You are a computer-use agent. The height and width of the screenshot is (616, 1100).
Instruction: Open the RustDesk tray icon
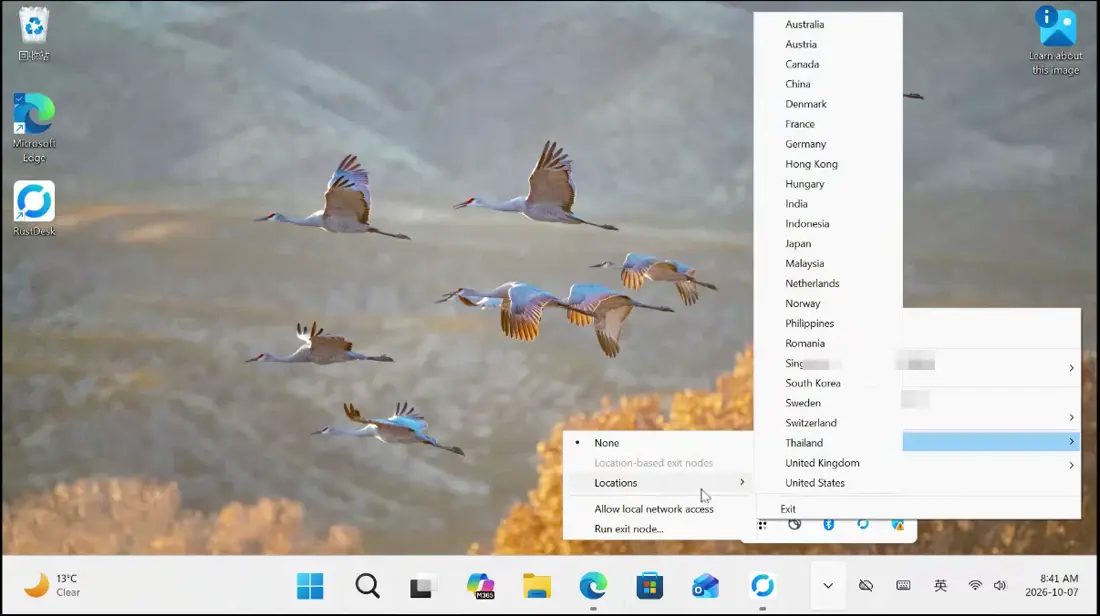pyautogui.click(x=863, y=525)
